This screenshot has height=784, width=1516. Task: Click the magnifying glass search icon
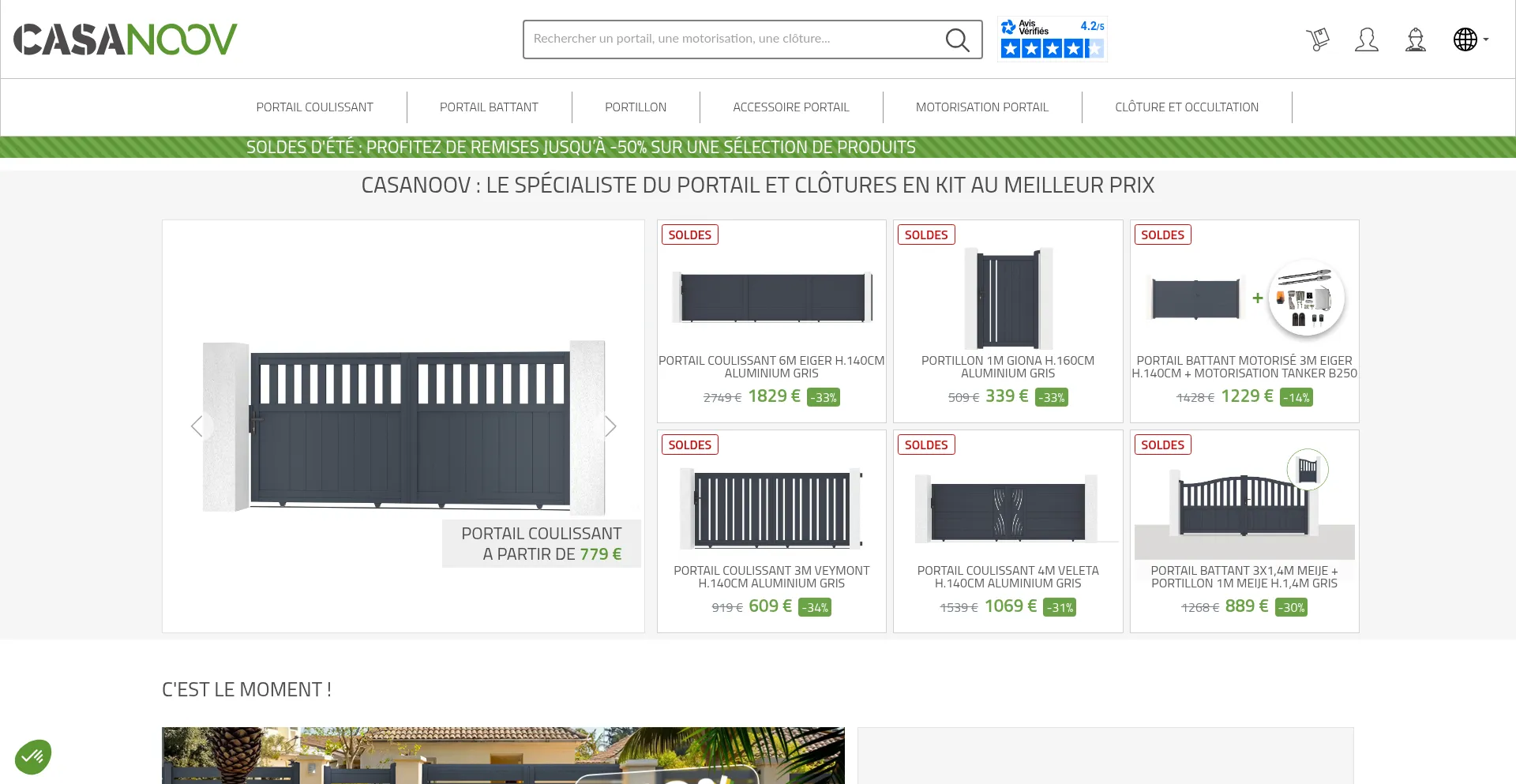957,39
